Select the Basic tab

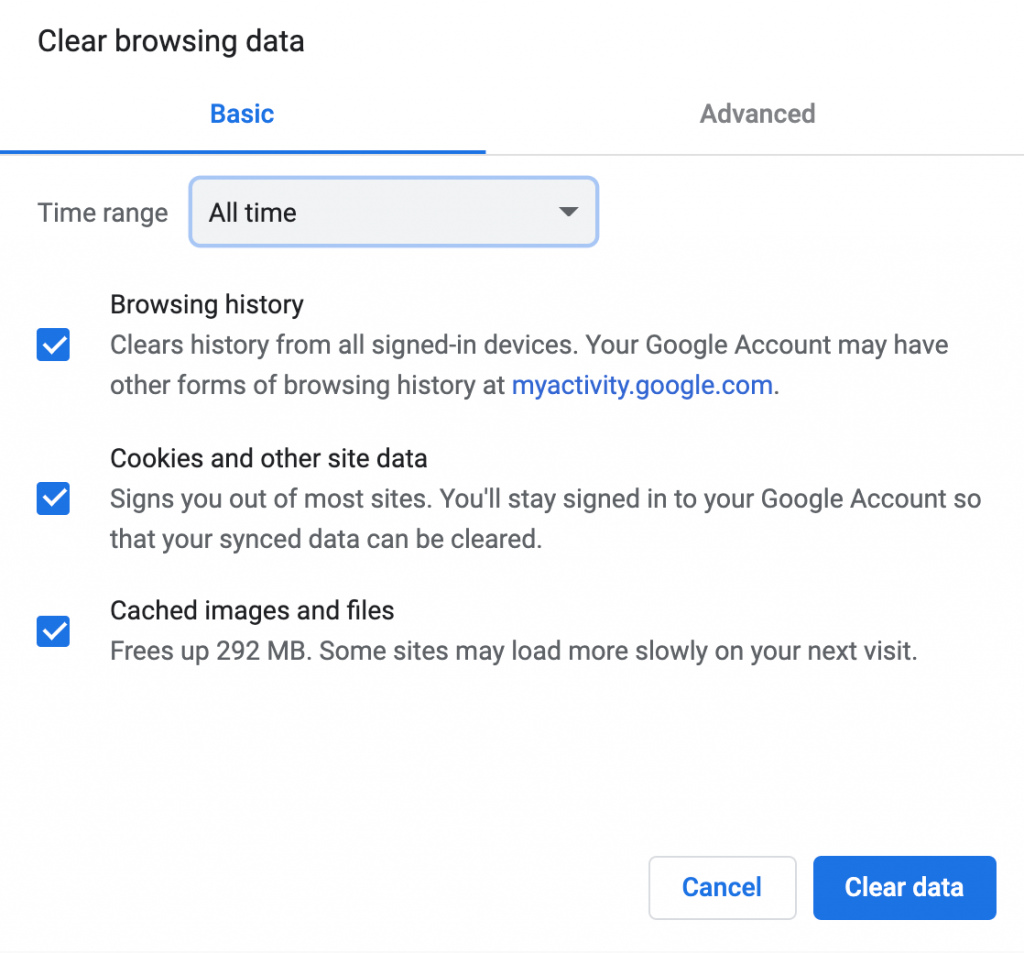[x=241, y=114]
